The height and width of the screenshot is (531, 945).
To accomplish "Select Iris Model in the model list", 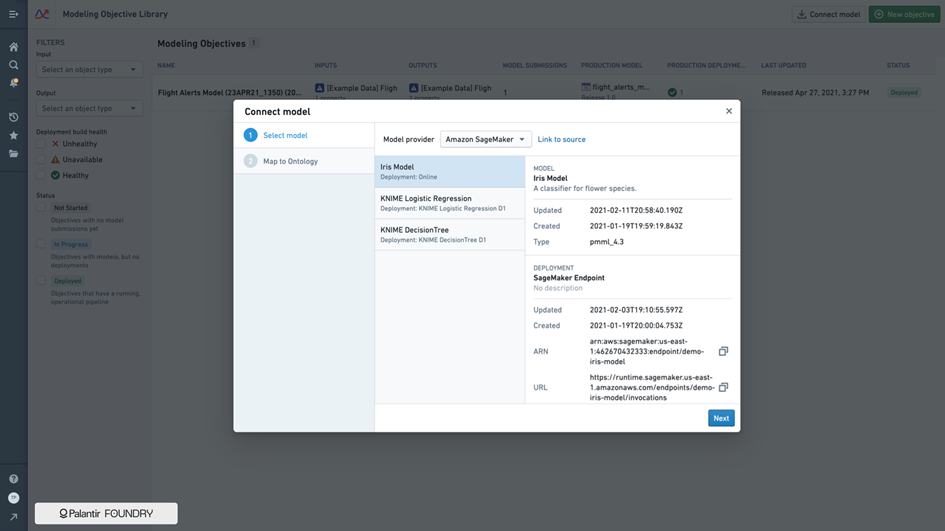I will pos(450,172).
